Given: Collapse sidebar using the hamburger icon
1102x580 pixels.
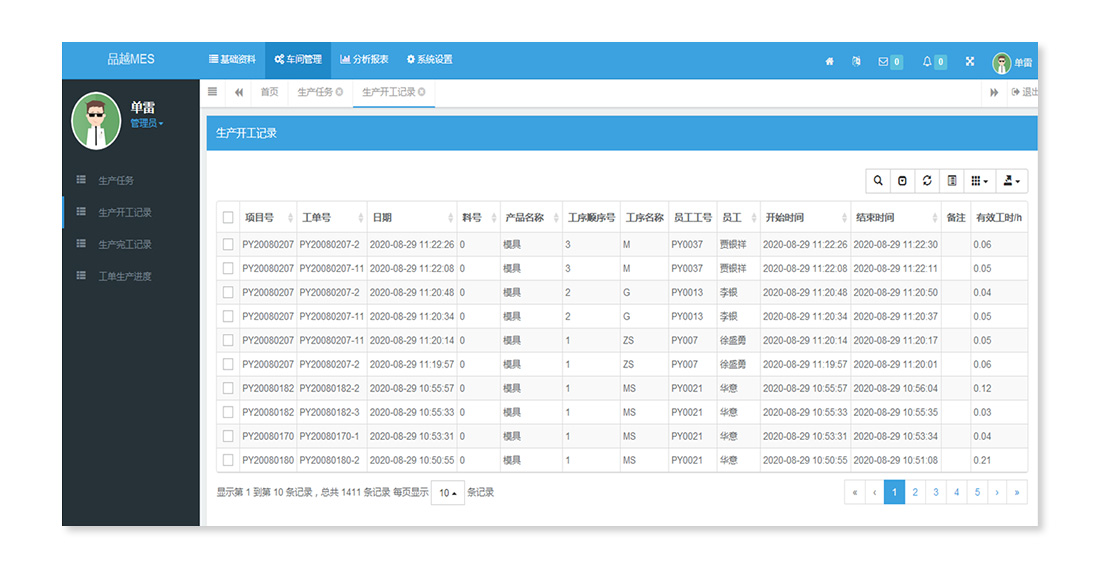Looking at the screenshot, I should click(x=212, y=92).
